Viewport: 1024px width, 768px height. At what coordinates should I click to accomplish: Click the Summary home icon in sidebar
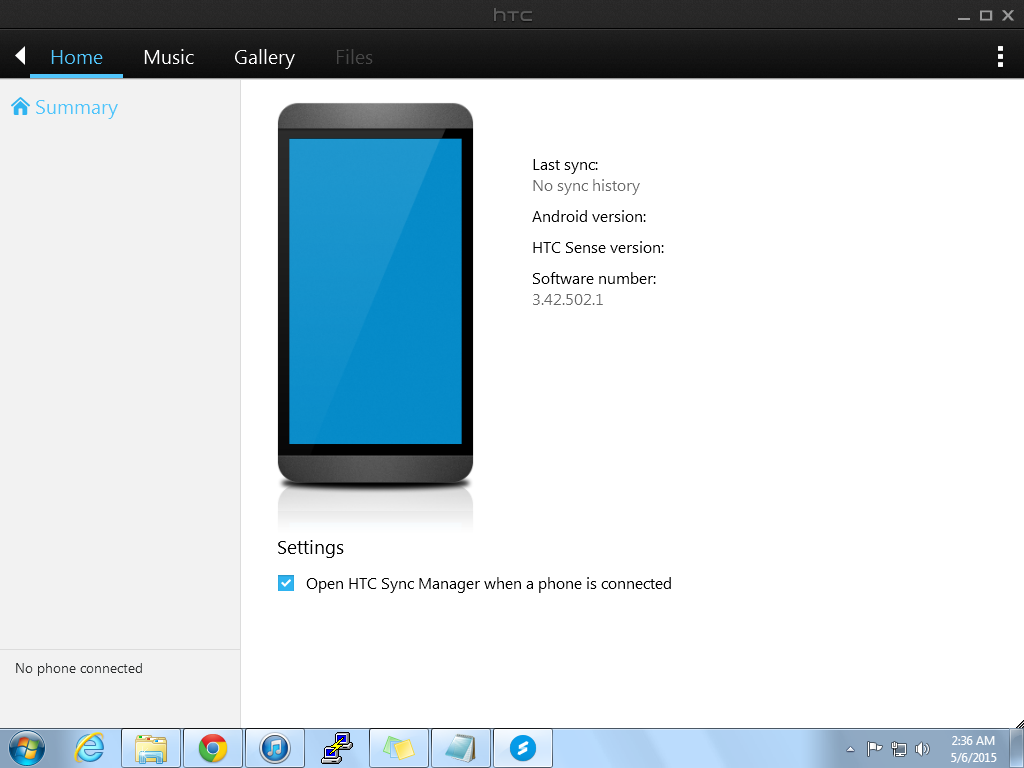coord(20,107)
